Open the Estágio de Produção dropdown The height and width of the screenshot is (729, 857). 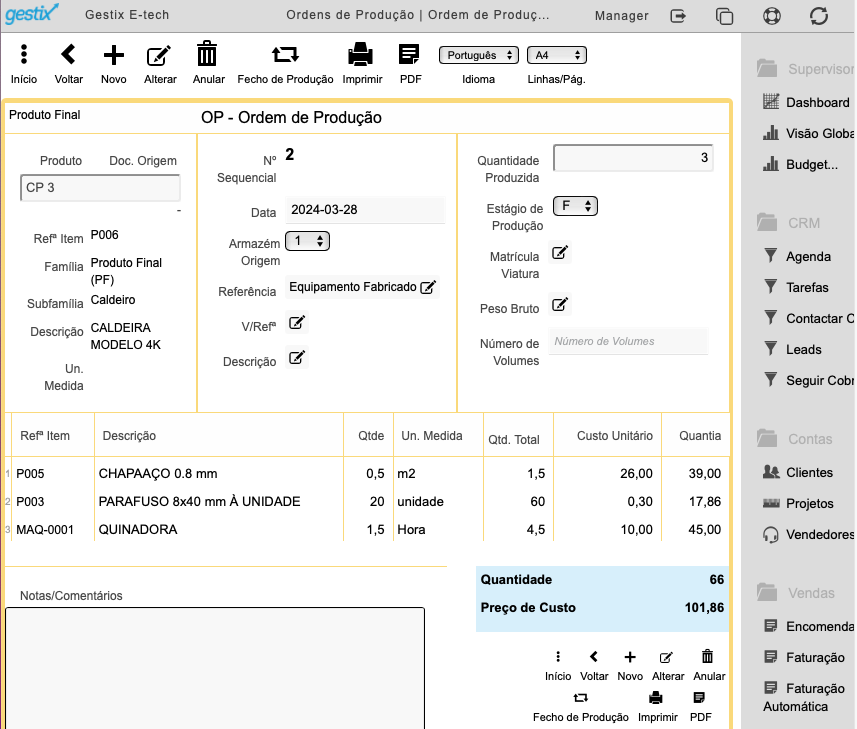(x=575, y=206)
